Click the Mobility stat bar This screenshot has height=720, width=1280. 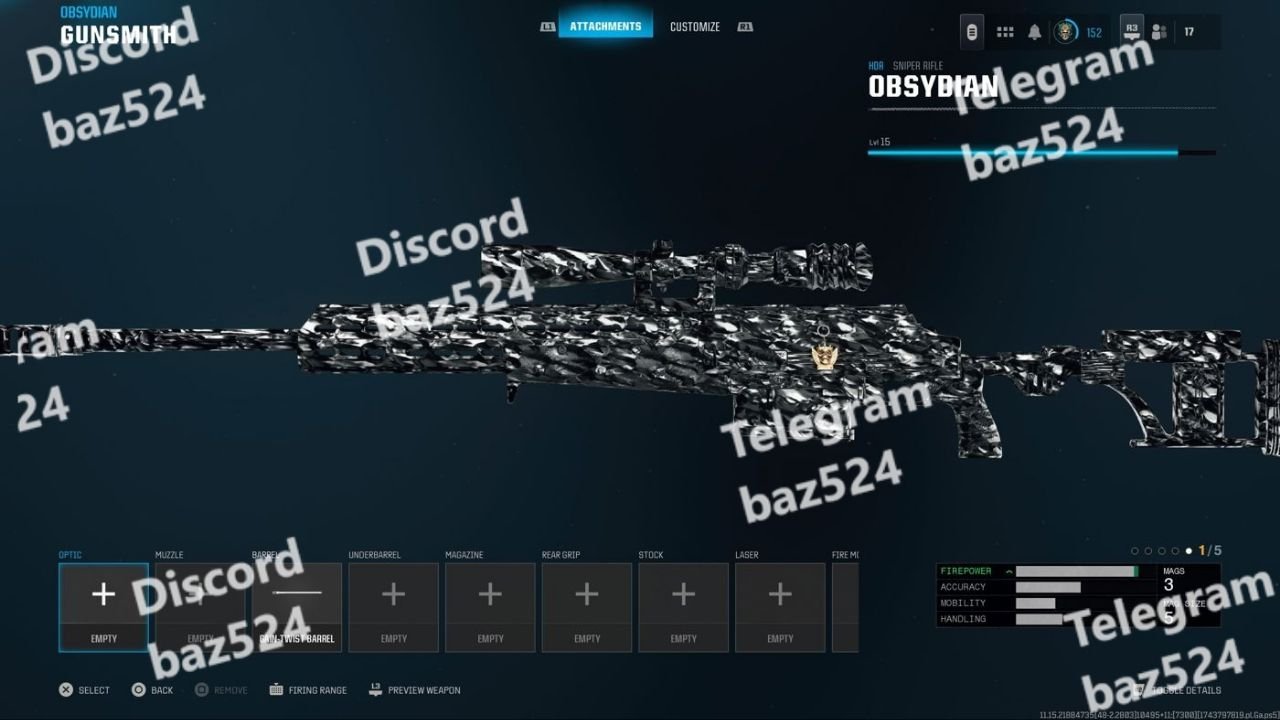[x=1036, y=603]
